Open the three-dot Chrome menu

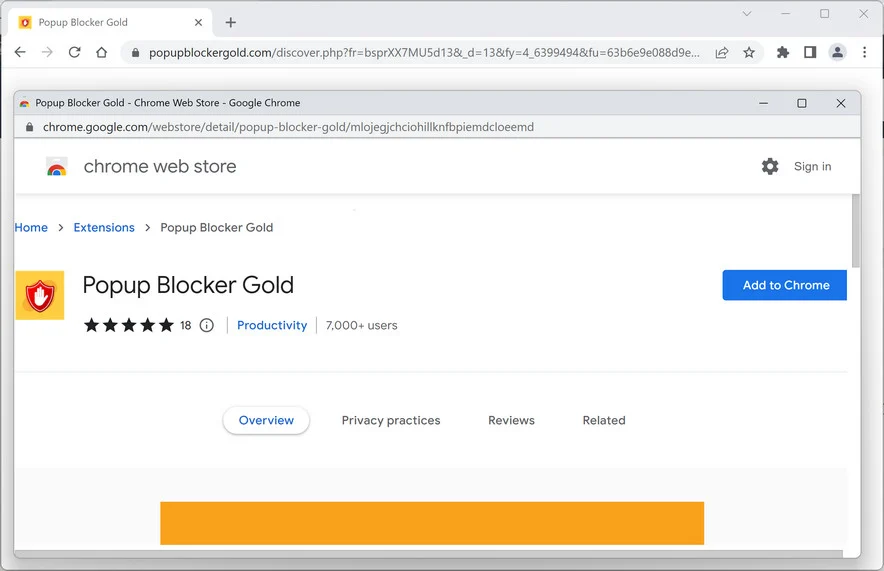click(864, 52)
